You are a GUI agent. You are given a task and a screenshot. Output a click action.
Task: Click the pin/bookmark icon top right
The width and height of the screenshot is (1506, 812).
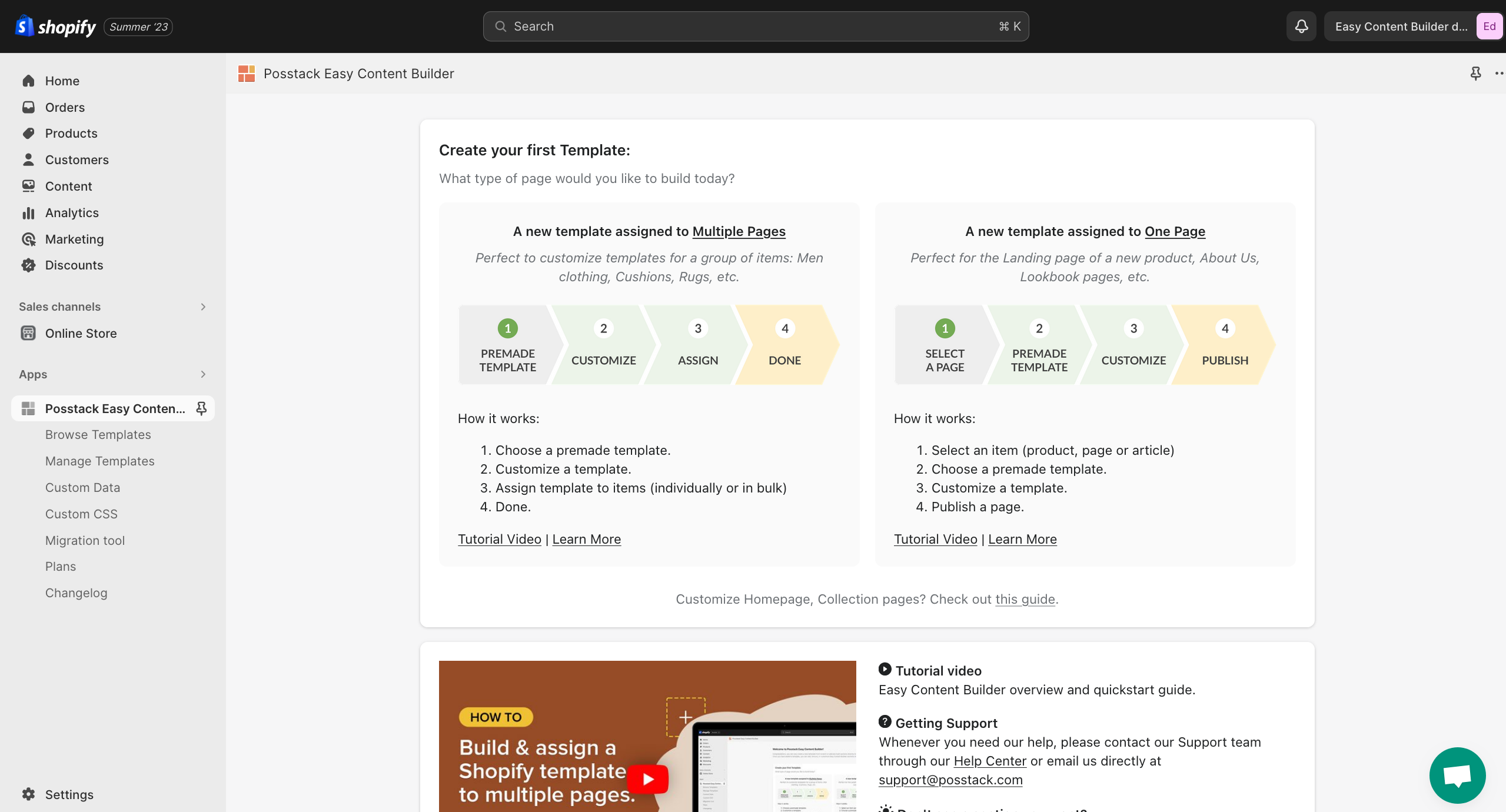pyautogui.click(x=1475, y=73)
